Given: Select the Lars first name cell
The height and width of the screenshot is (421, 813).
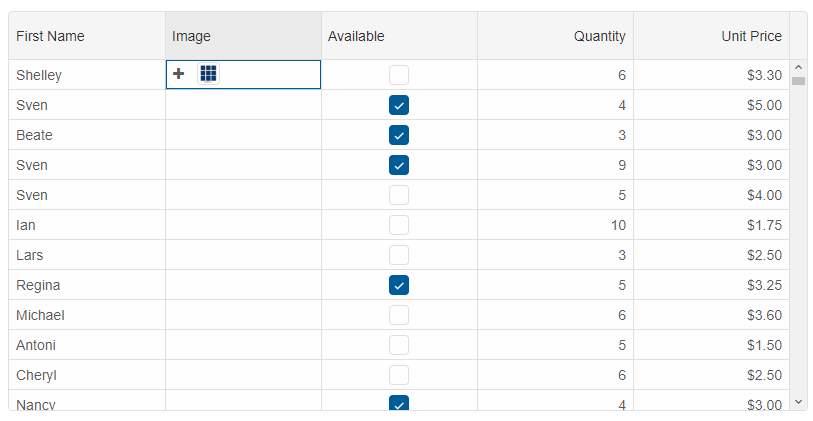Looking at the screenshot, I should click(x=87, y=255).
